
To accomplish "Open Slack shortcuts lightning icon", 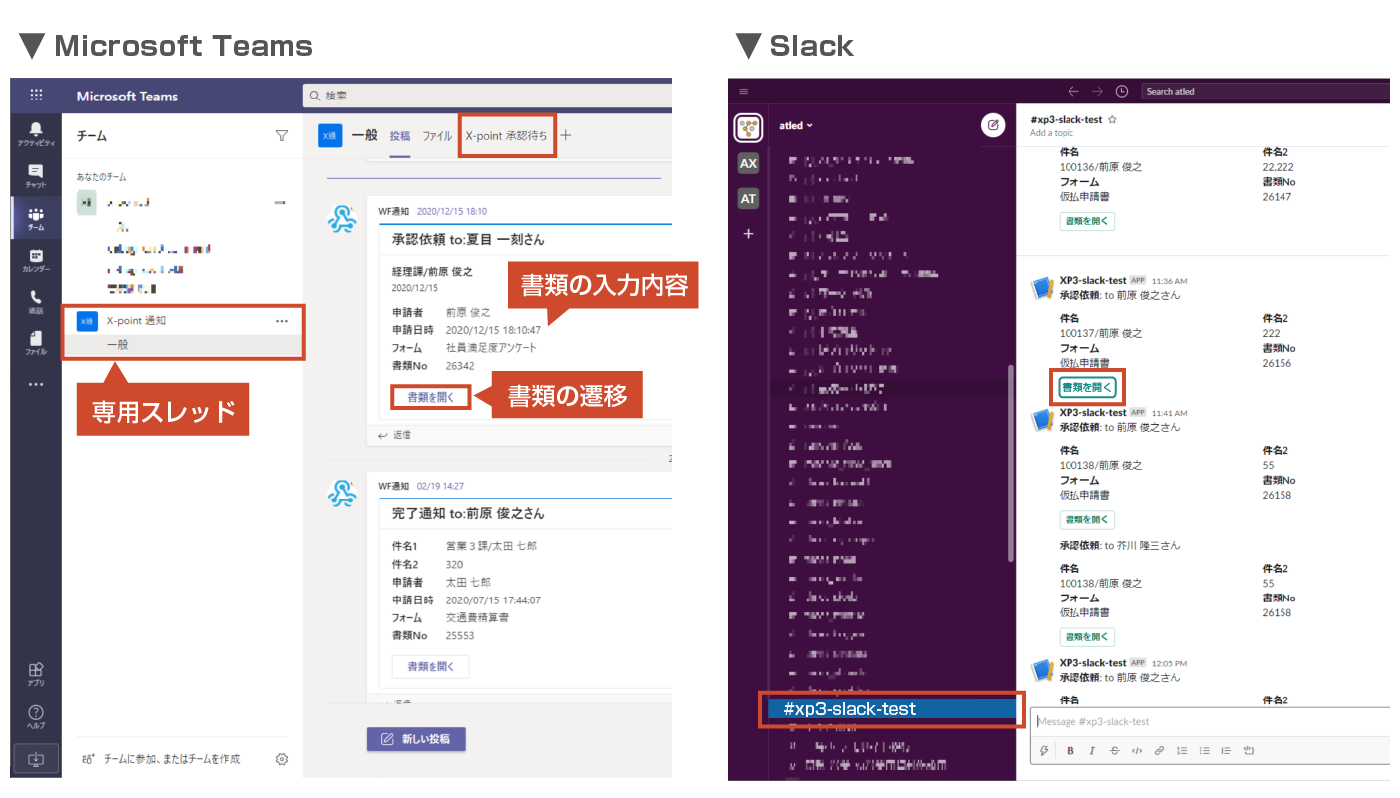I will (1045, 750).
